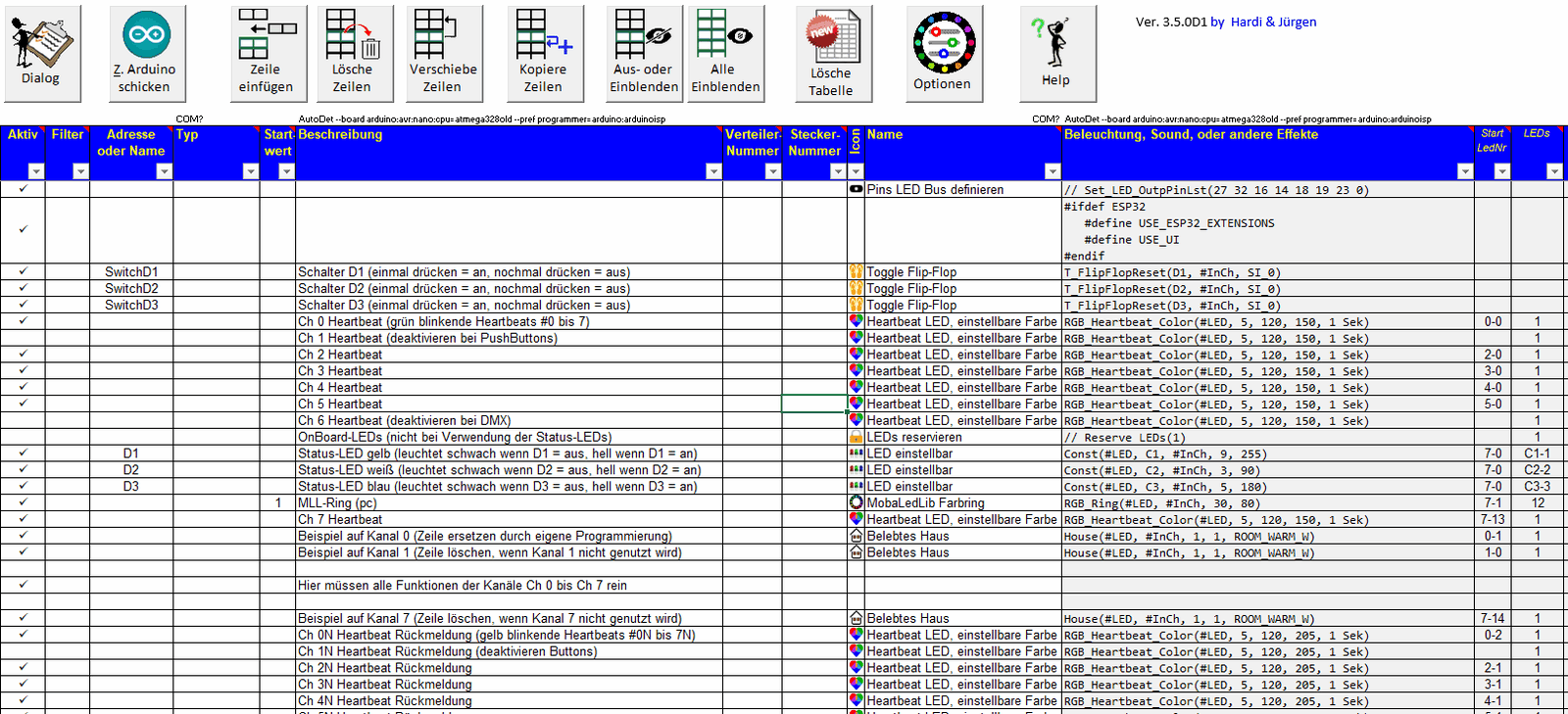
Task: Click the 'Lösche Tabelle' clear table icon
Action: tap(832, 53)
